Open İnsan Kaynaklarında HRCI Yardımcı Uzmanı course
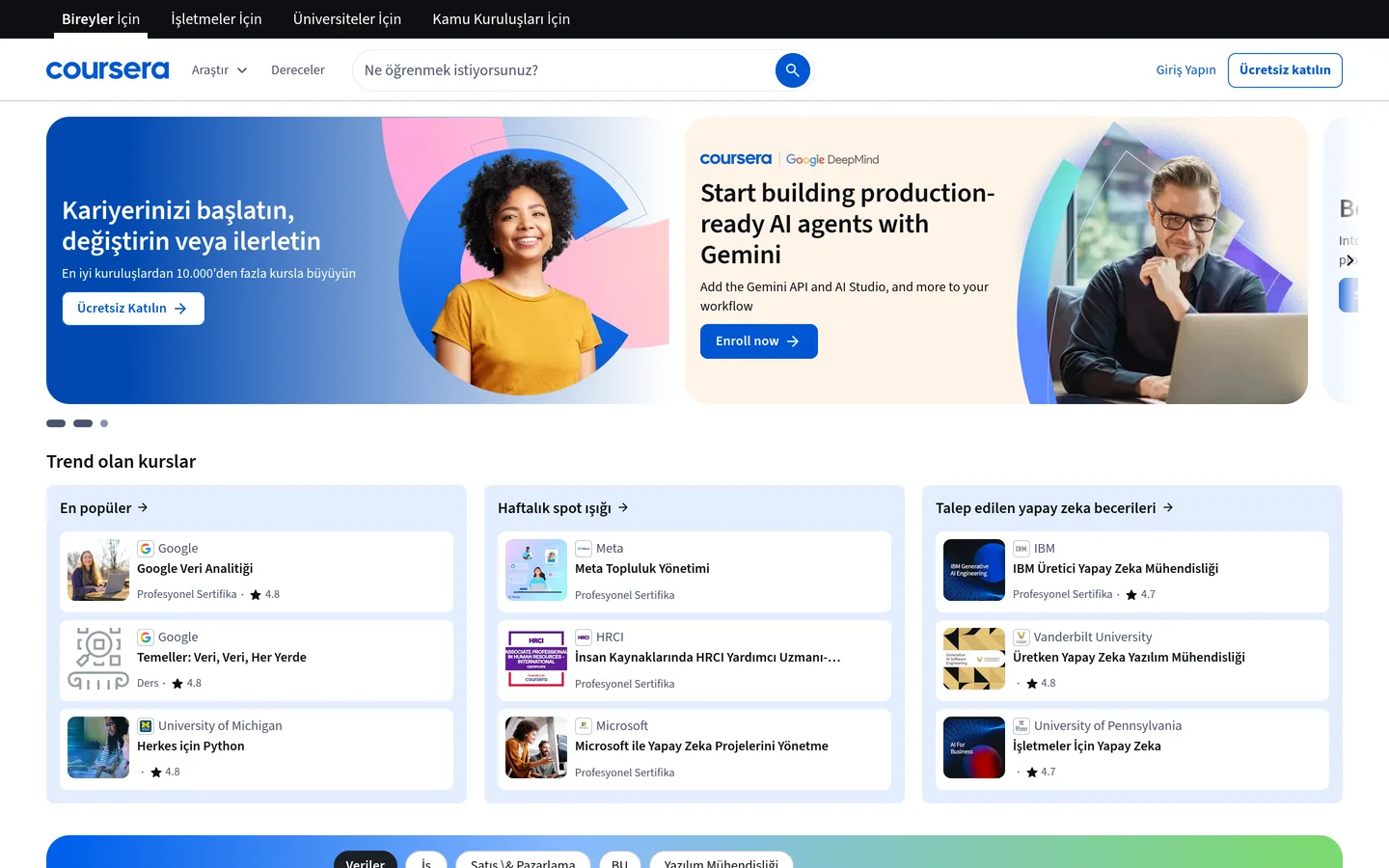The image size is (1389, 868). (708, 658)
